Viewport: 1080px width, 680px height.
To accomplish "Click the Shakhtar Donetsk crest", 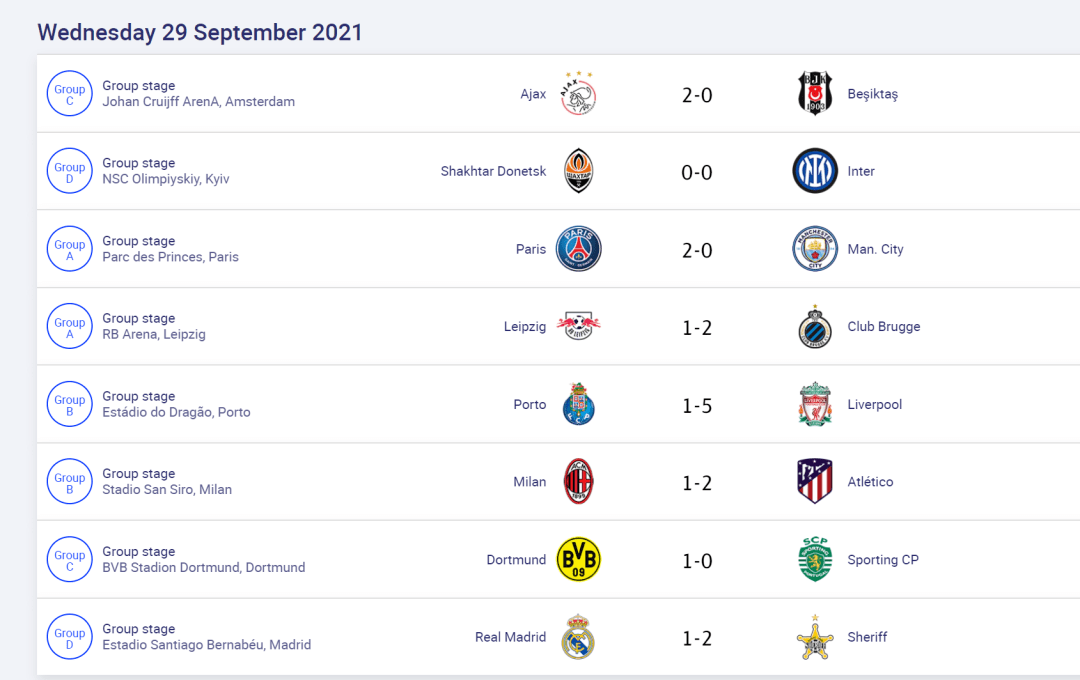I will (579, 171).
